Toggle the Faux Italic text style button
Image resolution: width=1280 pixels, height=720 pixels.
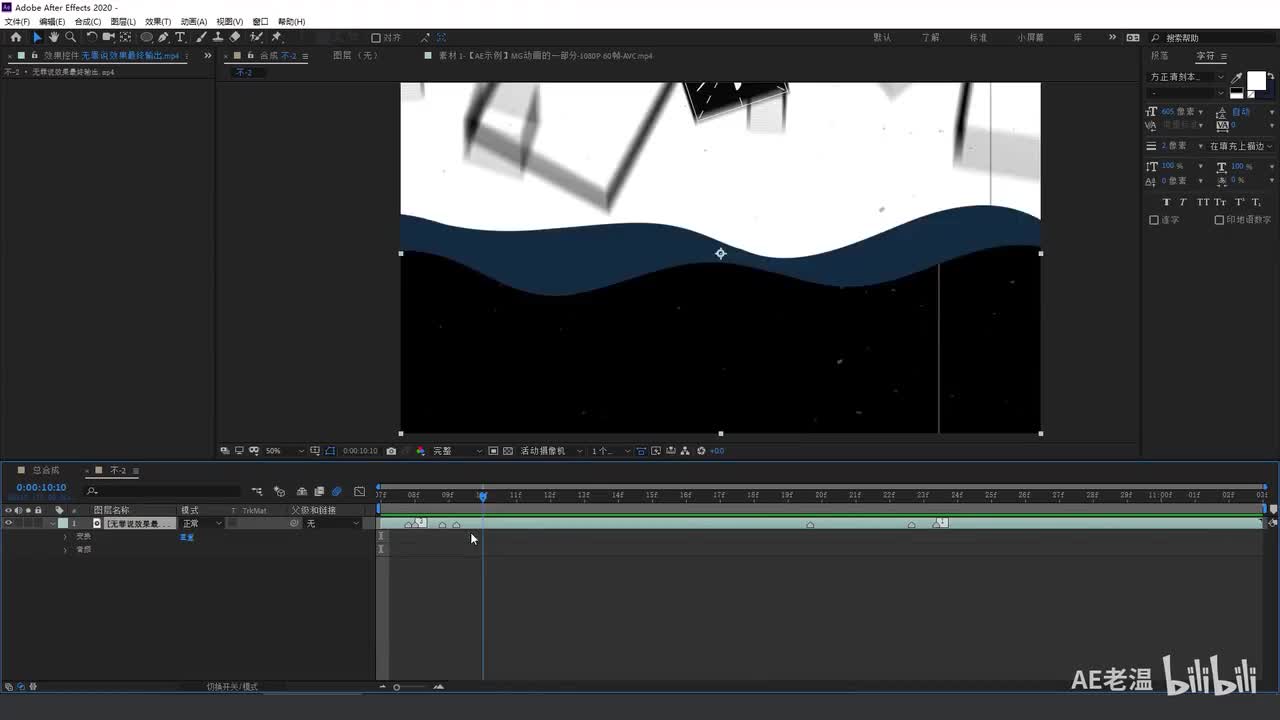1184,202
